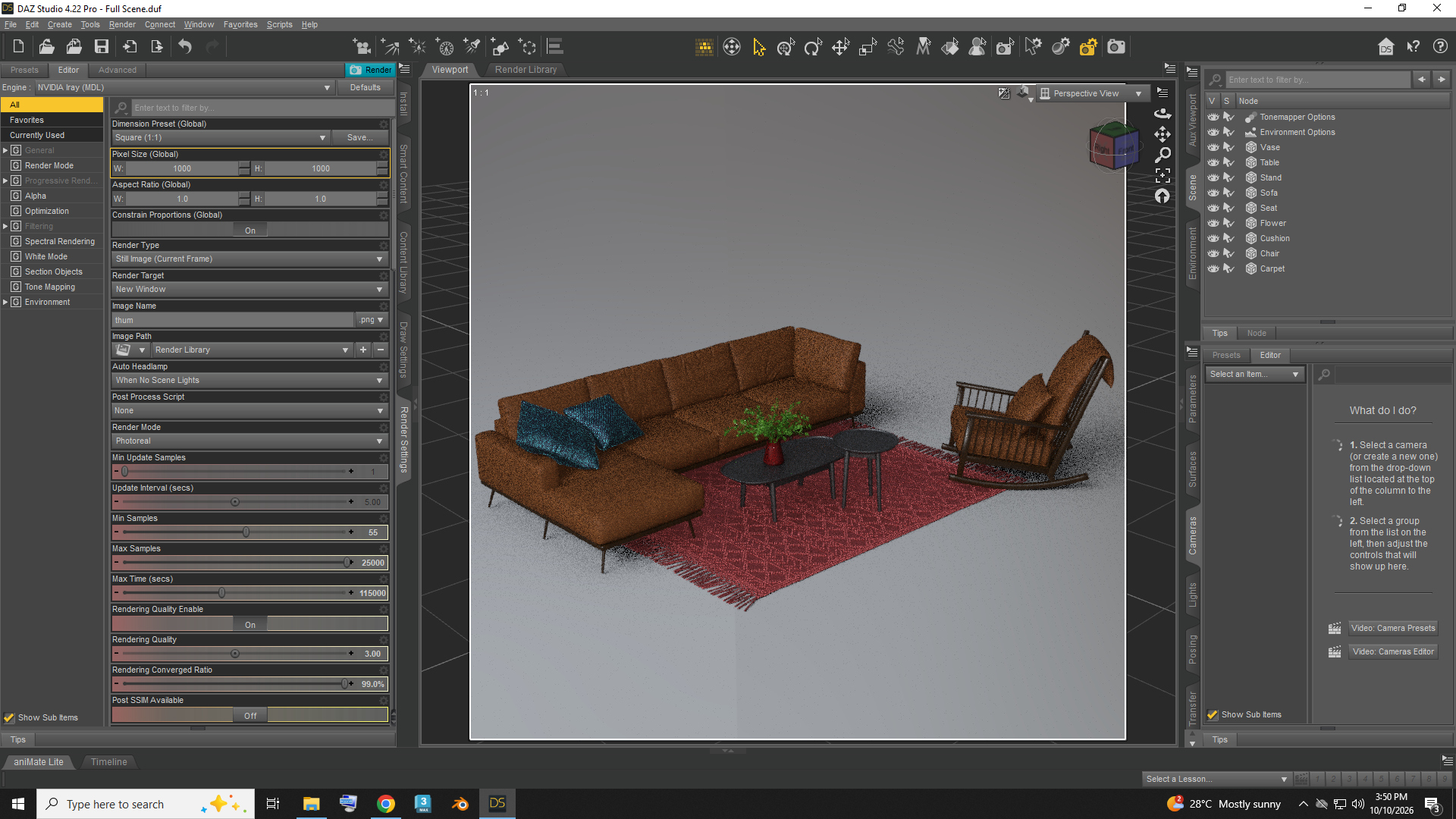Open the Render Mode Photoreal dropdown
This screenshot has width=1456, height=819.
(x=249, y=441)
